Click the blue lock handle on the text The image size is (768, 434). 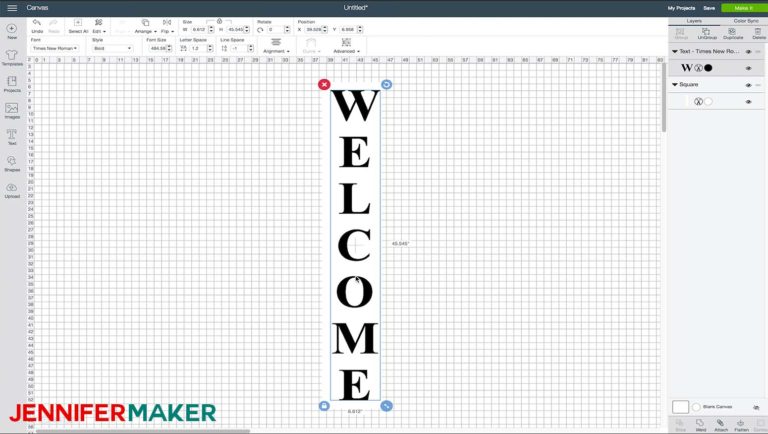pos(324,406)
